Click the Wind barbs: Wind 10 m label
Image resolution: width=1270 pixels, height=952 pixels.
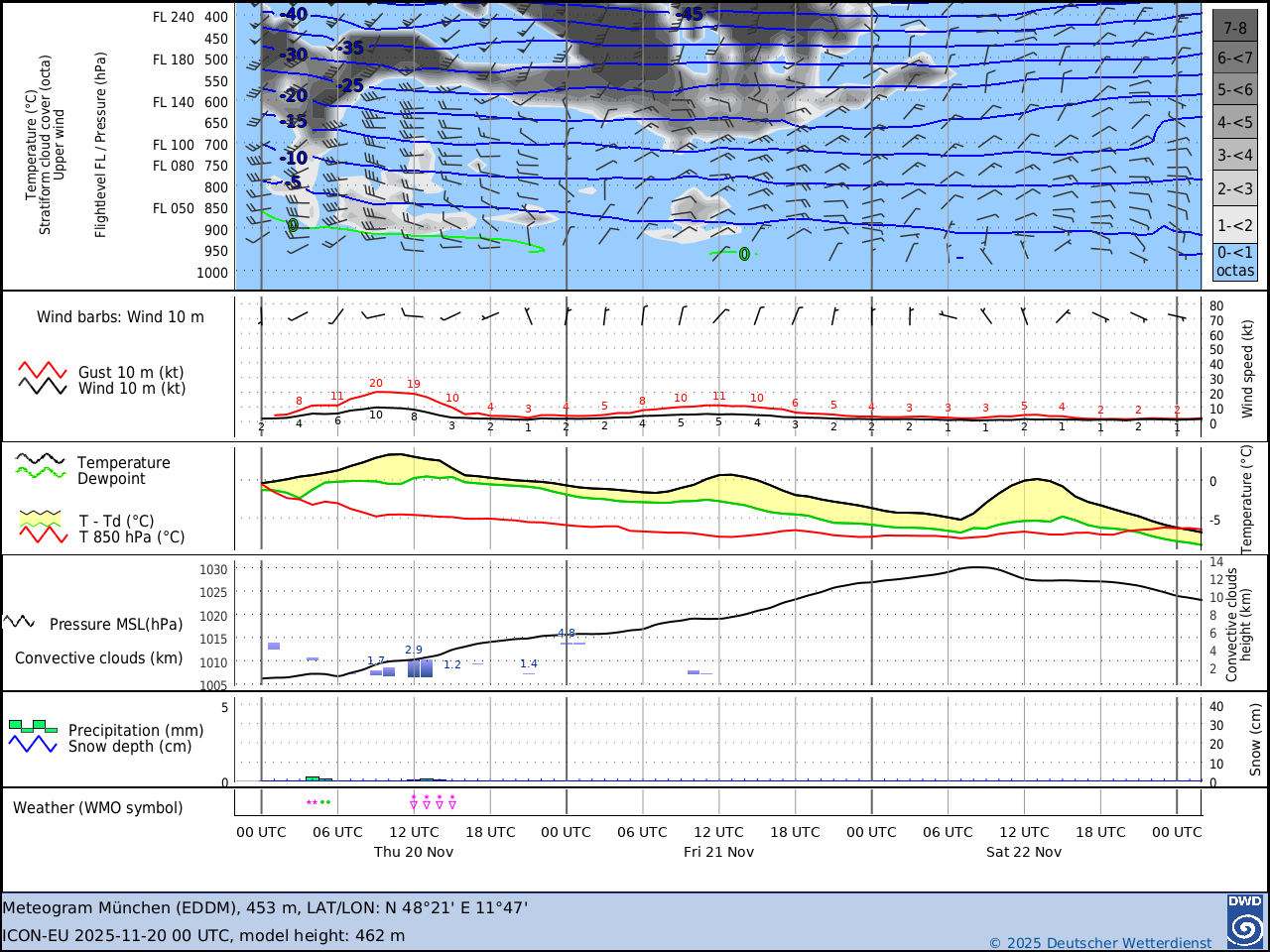[120, 317]
